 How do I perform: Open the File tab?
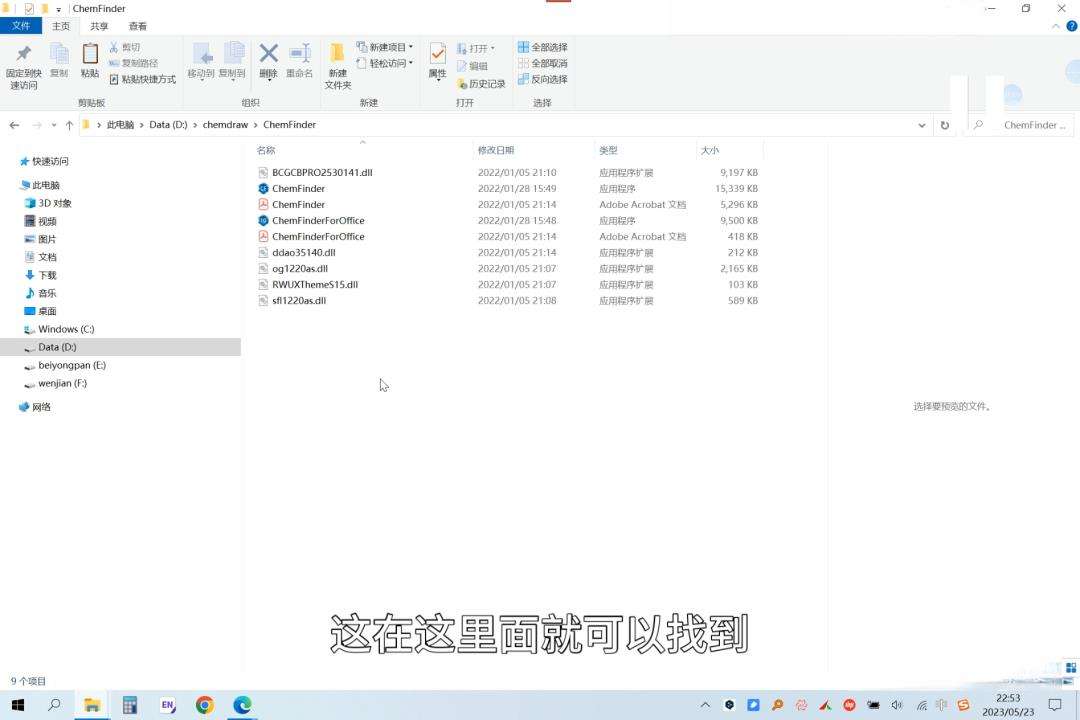point(21,26)
